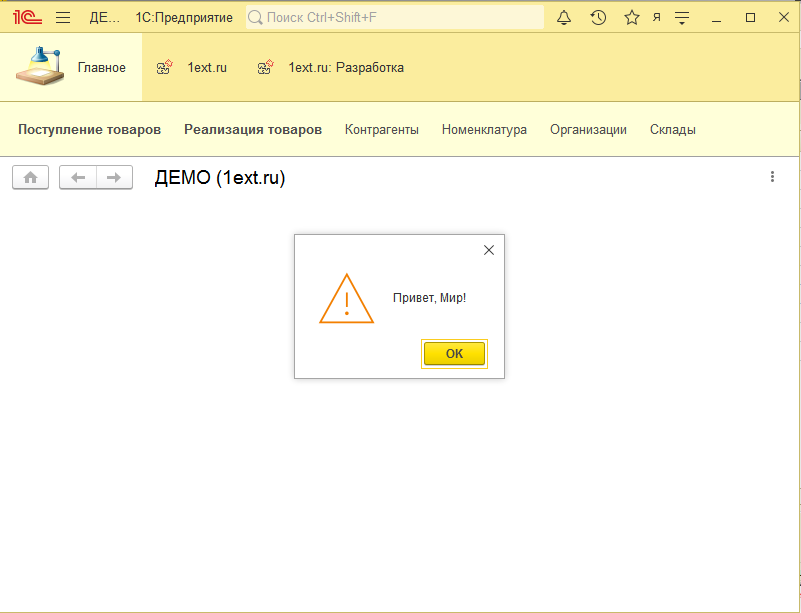Screen dimensions: 801x613
Task: Click the "Я" discussions icon
Action: pyautogui.click(x=657, y=17)
